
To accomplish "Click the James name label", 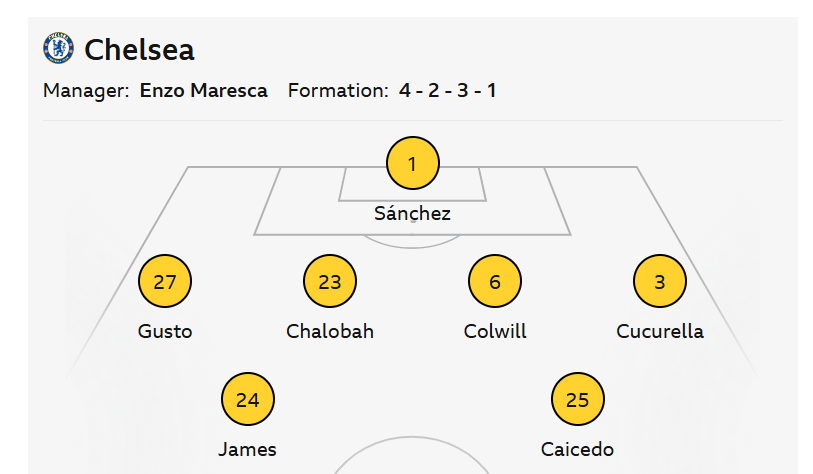I will point(247,449).
